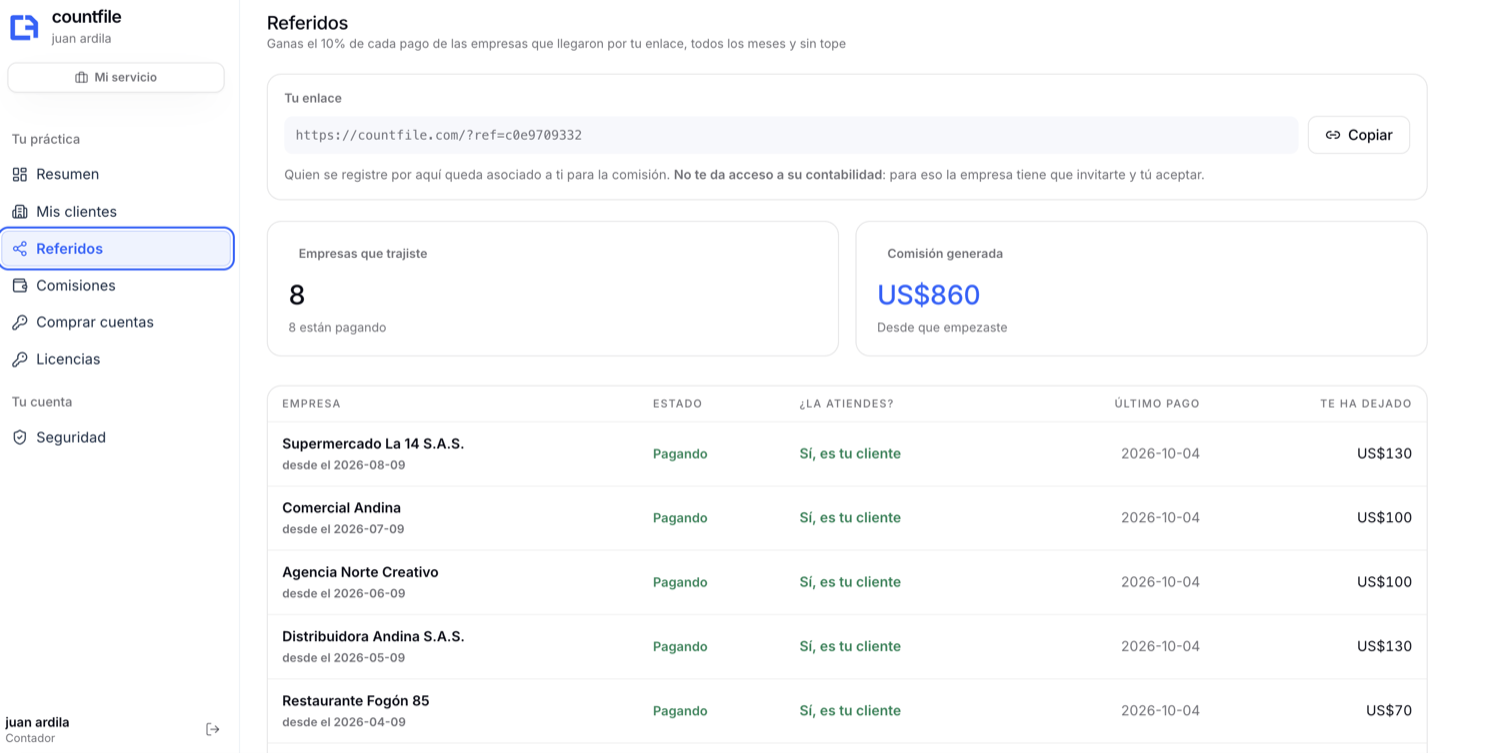Select the Comisiones menu item

pyautogui.click(x=118, y=286)
